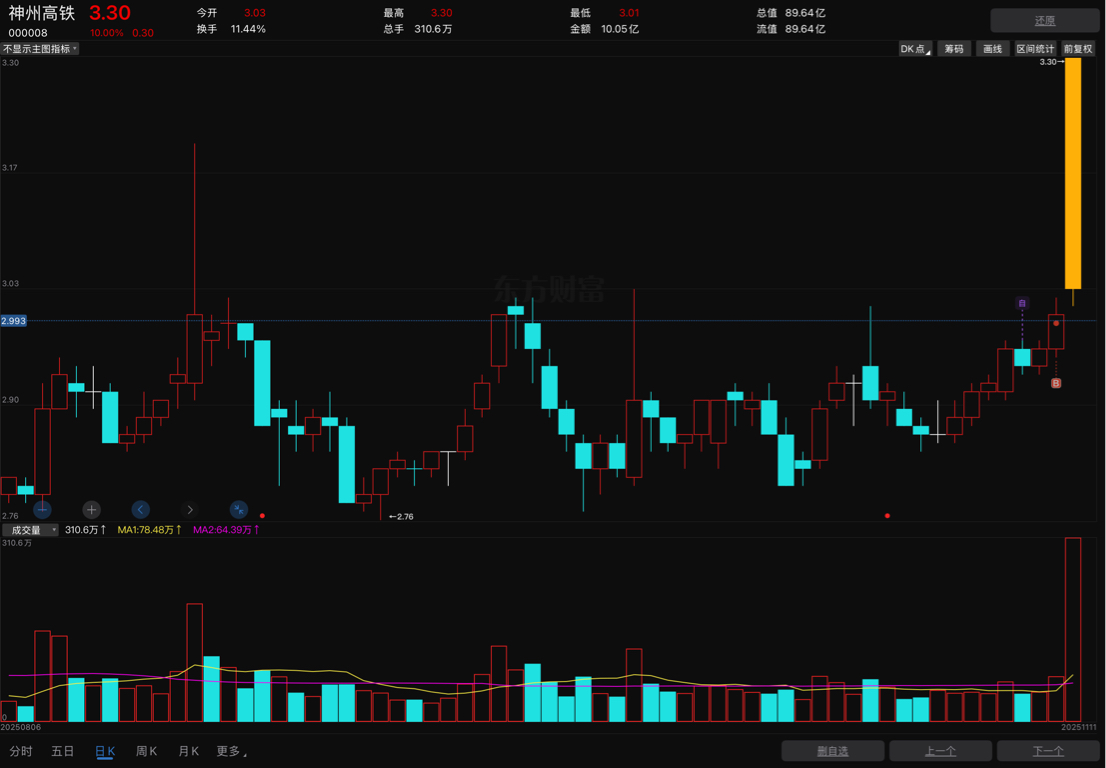
Task: Click the 总值 value 89.64亿
Action: click(805, 13)
